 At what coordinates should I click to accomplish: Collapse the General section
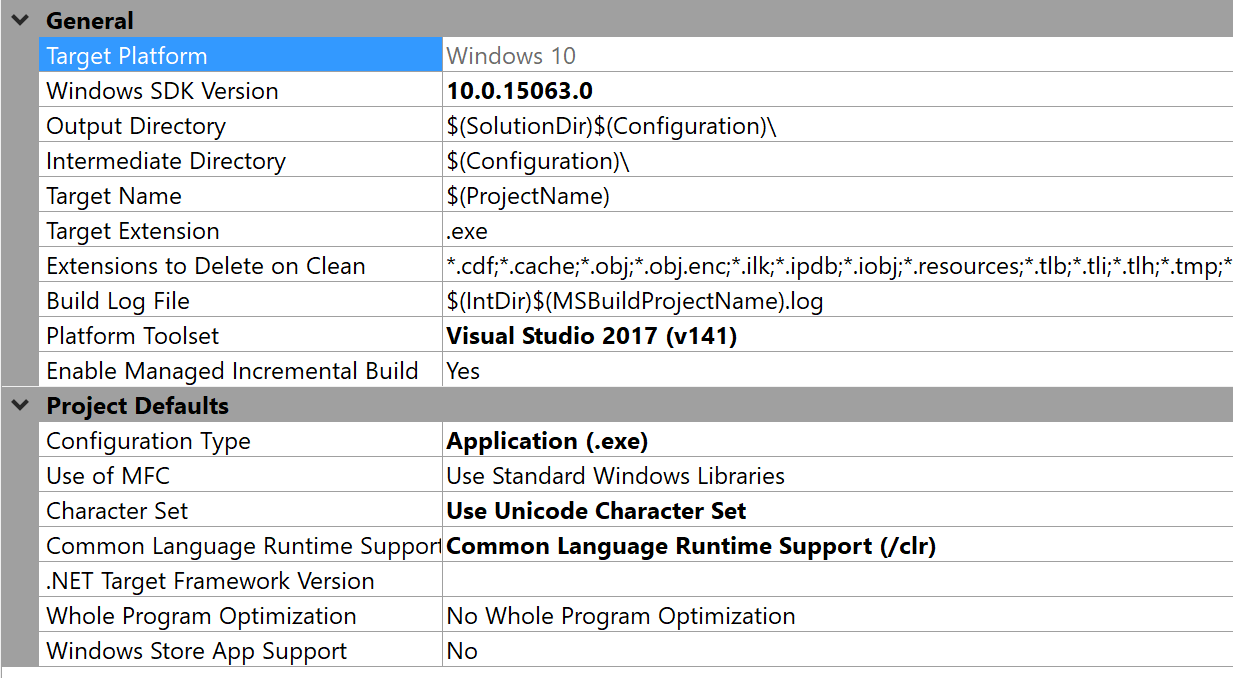(x=19, y=19)
